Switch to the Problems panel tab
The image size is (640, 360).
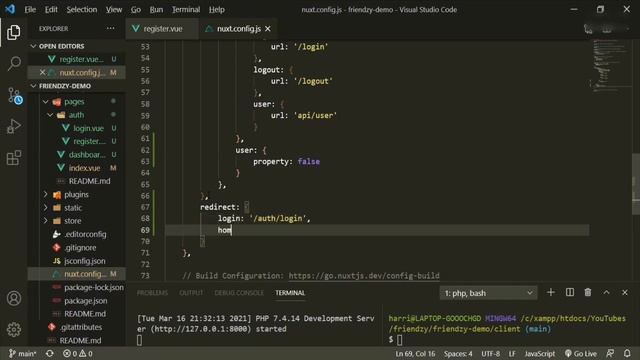(x=152, y=293)
